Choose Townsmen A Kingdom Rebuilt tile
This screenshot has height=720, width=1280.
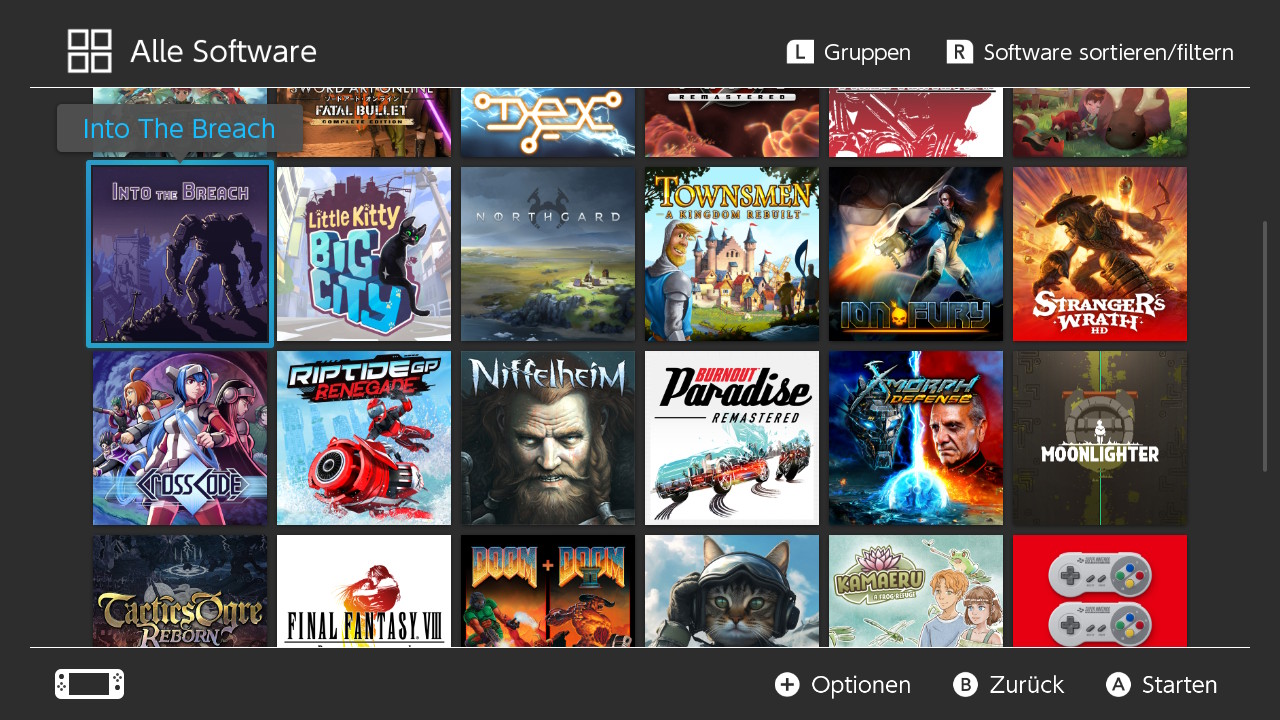pyautogui.click(x=732, y=254)
